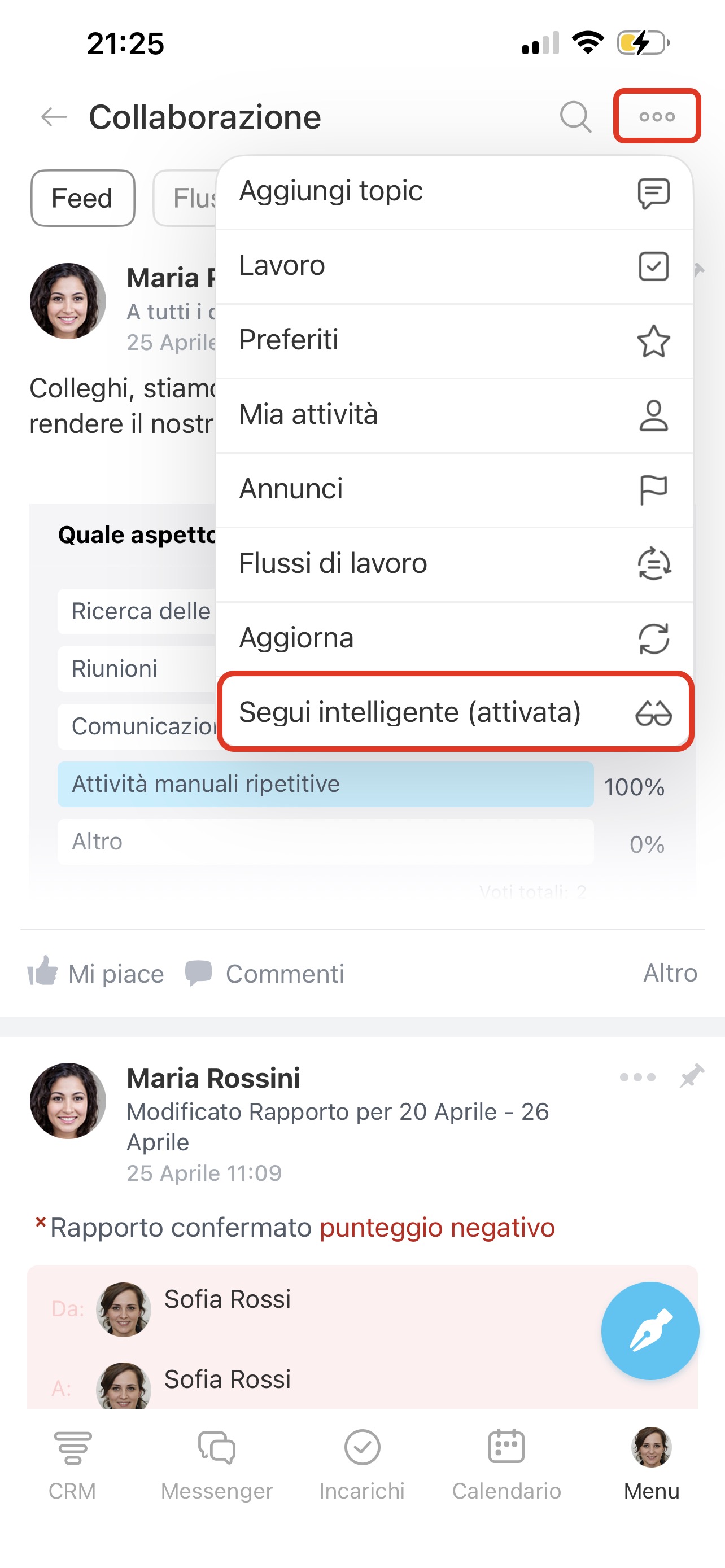The image size is (725, 1568).
Task: Pin the report post with the pin icon
Action: click(x=692, y=1076)
